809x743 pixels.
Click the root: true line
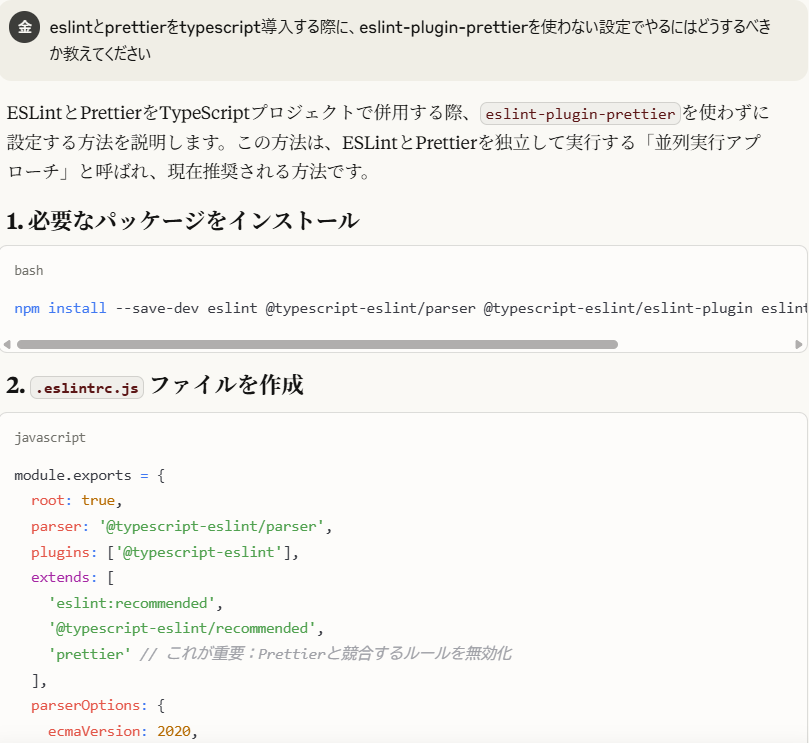click(76, 500)
